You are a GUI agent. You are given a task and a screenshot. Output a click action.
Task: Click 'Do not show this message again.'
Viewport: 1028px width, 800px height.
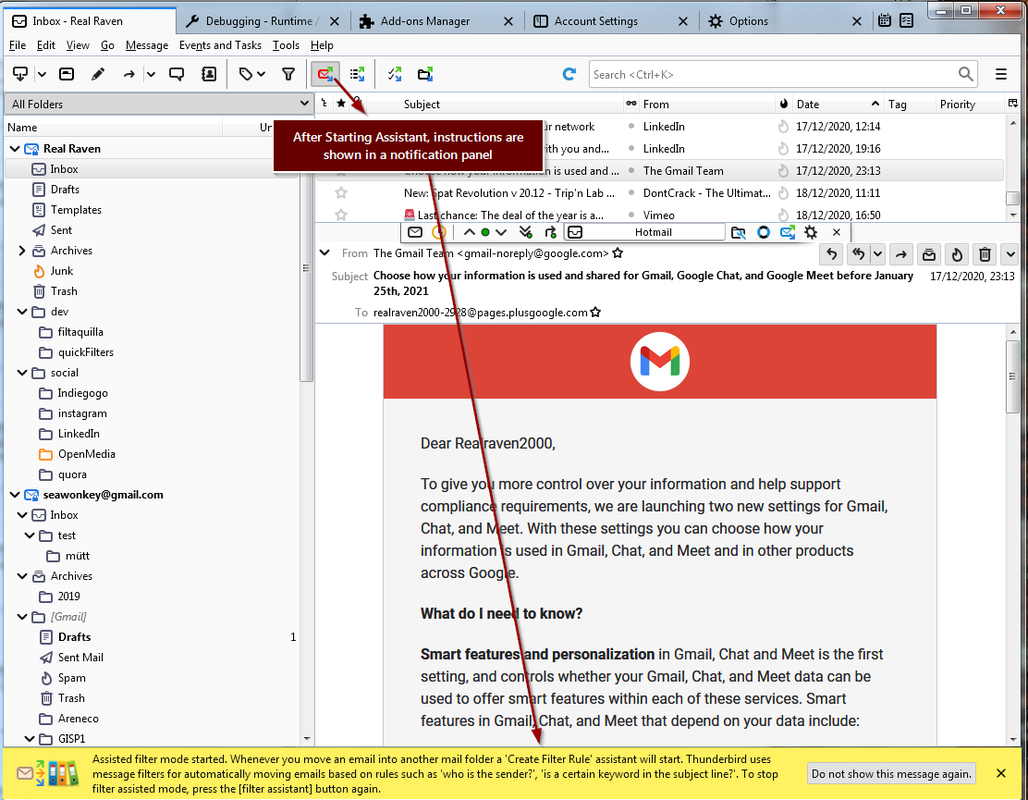[x=892, y=774]
